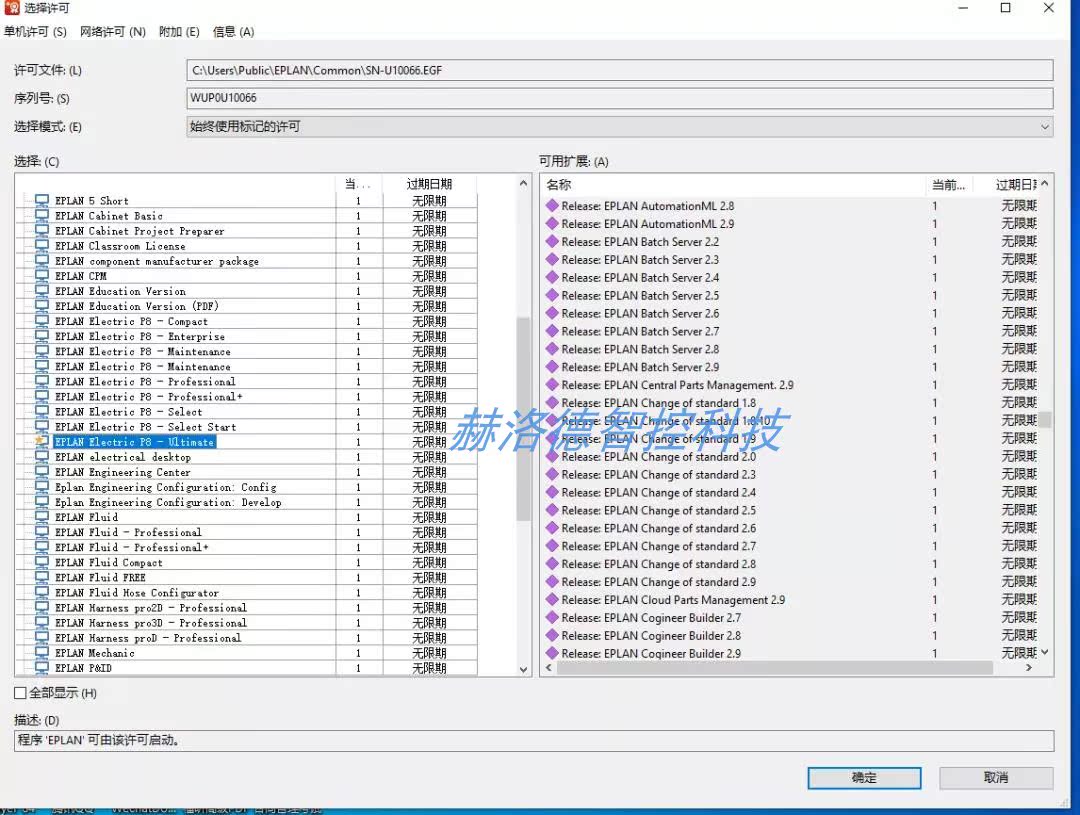Screen dimensions: 1080x815
Task: Click the icon beside EPLAN Fluid Hose Configurator
Action: pyautogui.click(x=42, y=592)
